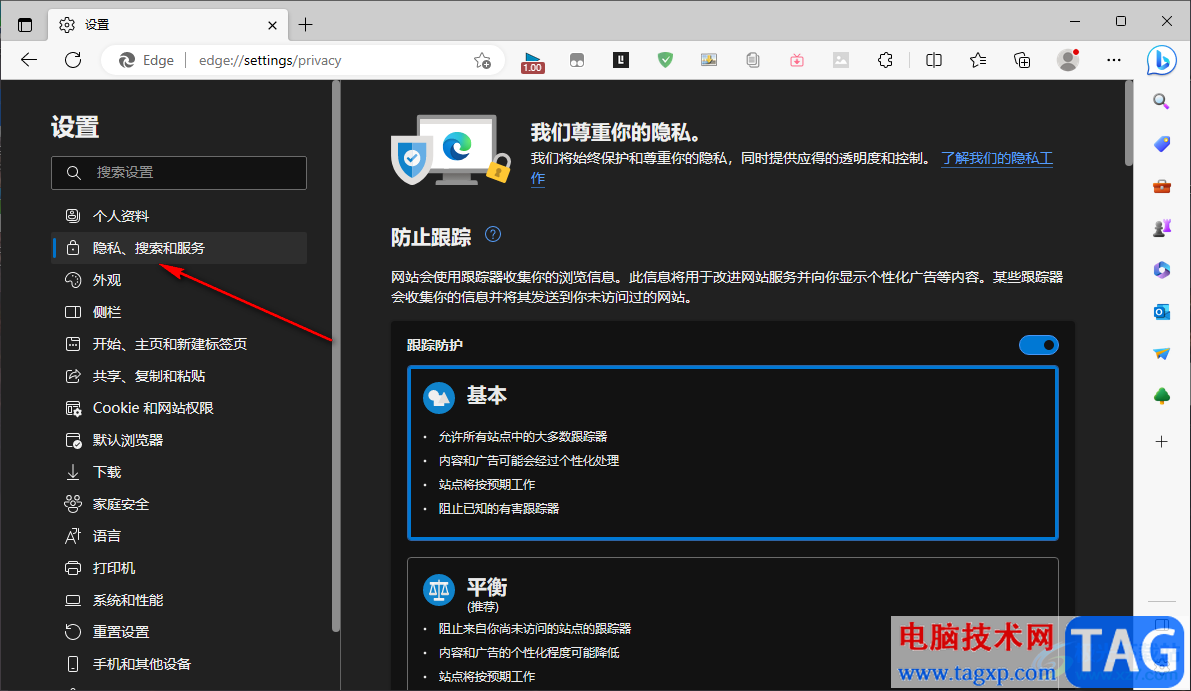The image size is (1191, 691).
Task: Click the edge://settings/privacy address bar
Action: click(270, 61)
